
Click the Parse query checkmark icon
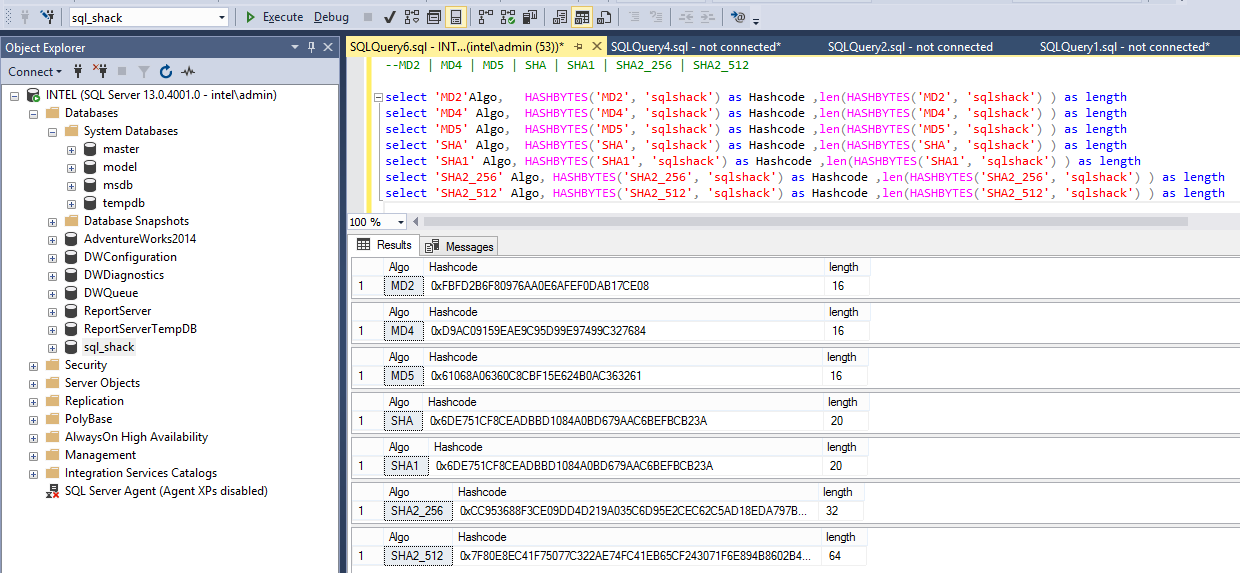point(389,17)
